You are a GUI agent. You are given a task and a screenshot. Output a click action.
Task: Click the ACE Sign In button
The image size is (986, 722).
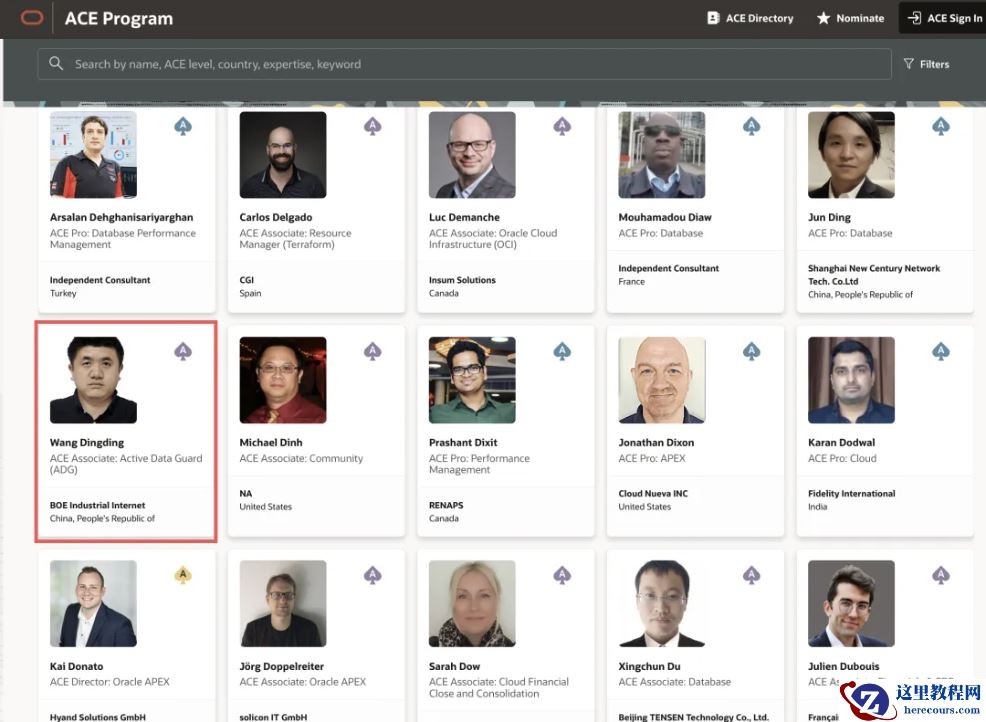point(944,18)
